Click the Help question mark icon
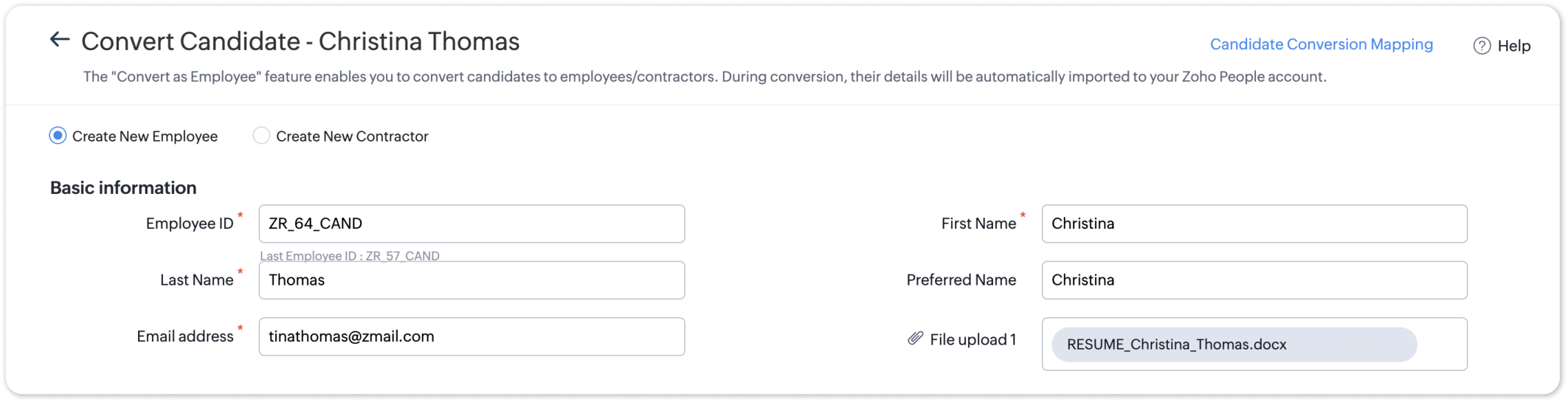The image size is (1568, 402). pos(1481,46)
